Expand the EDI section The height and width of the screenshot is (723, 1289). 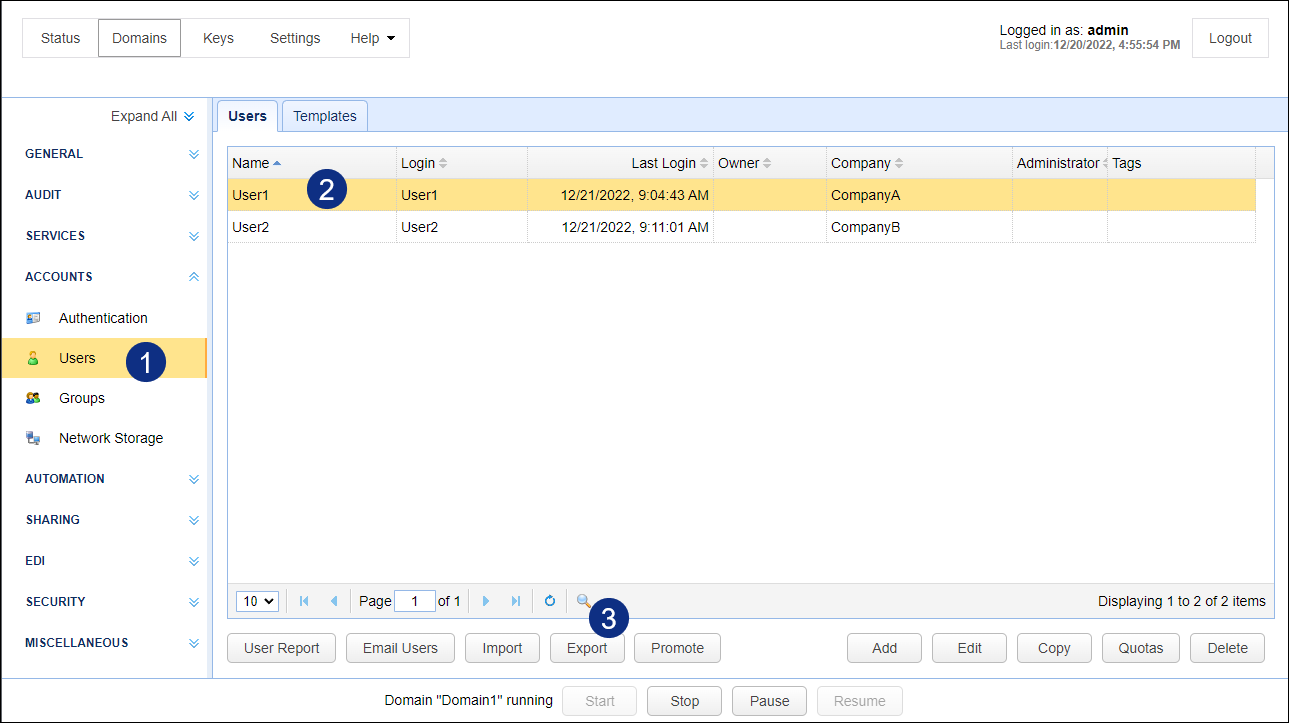click(x=194, y=561)
